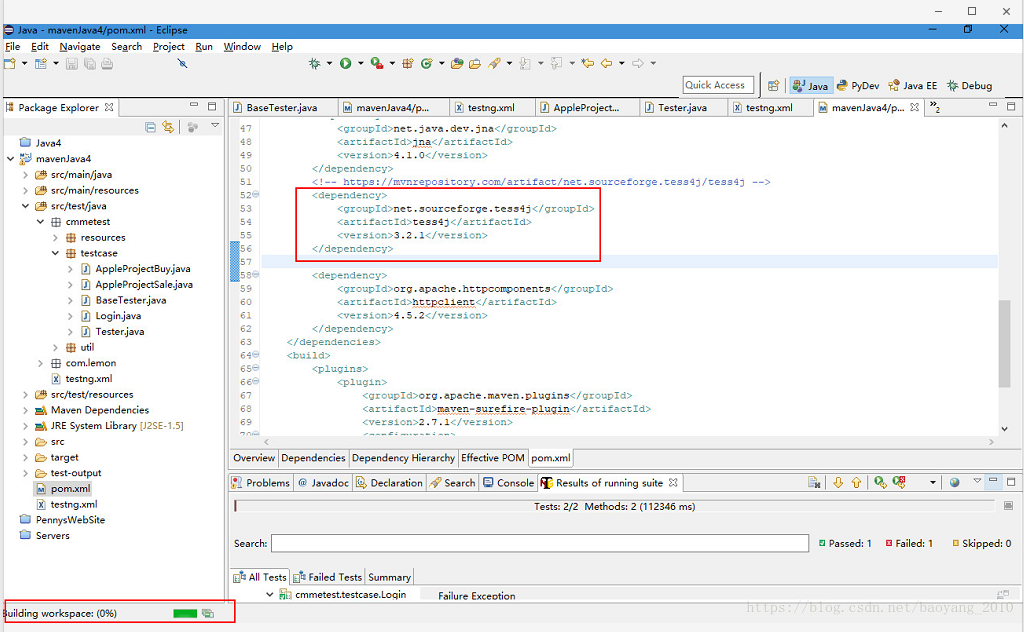Open dropdown arrow next to Debug icon
Screen dimensions: 1024x632
pyautogui.click(x=329, y=63)
